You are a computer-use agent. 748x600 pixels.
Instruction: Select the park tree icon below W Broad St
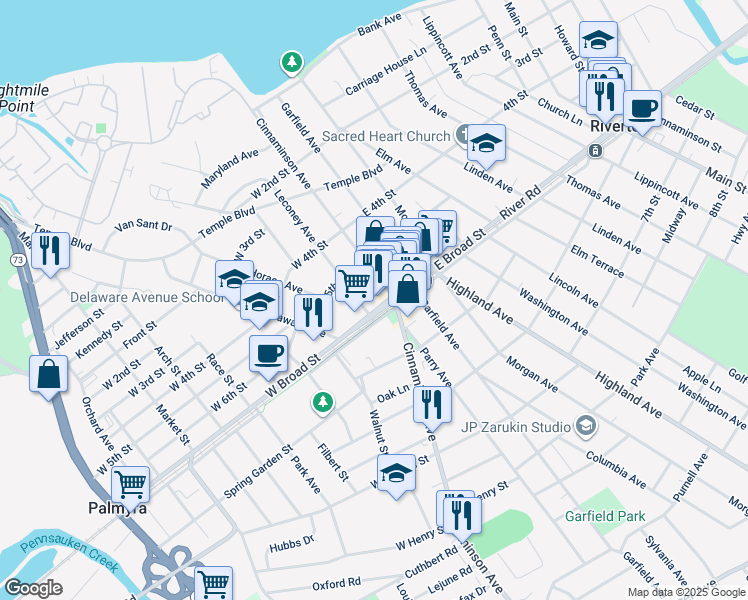[322, 402]
